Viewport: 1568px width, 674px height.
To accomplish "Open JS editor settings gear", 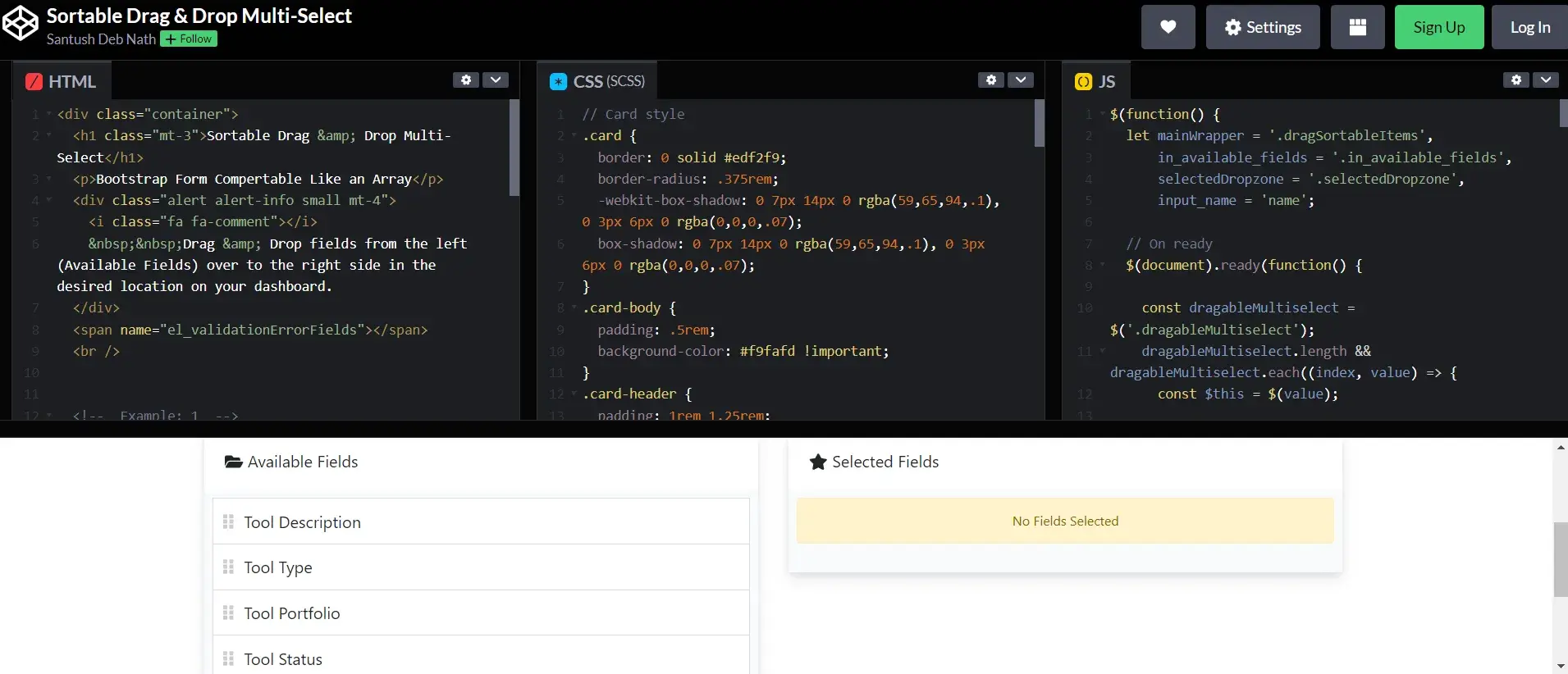I will tap(1516, 80).
